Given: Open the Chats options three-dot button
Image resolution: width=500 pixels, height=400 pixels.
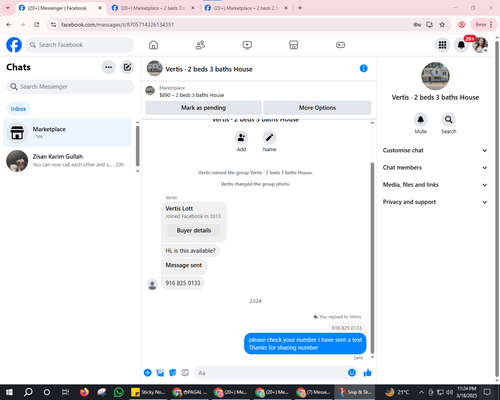Looking at the screenshot, I should 108,67.
